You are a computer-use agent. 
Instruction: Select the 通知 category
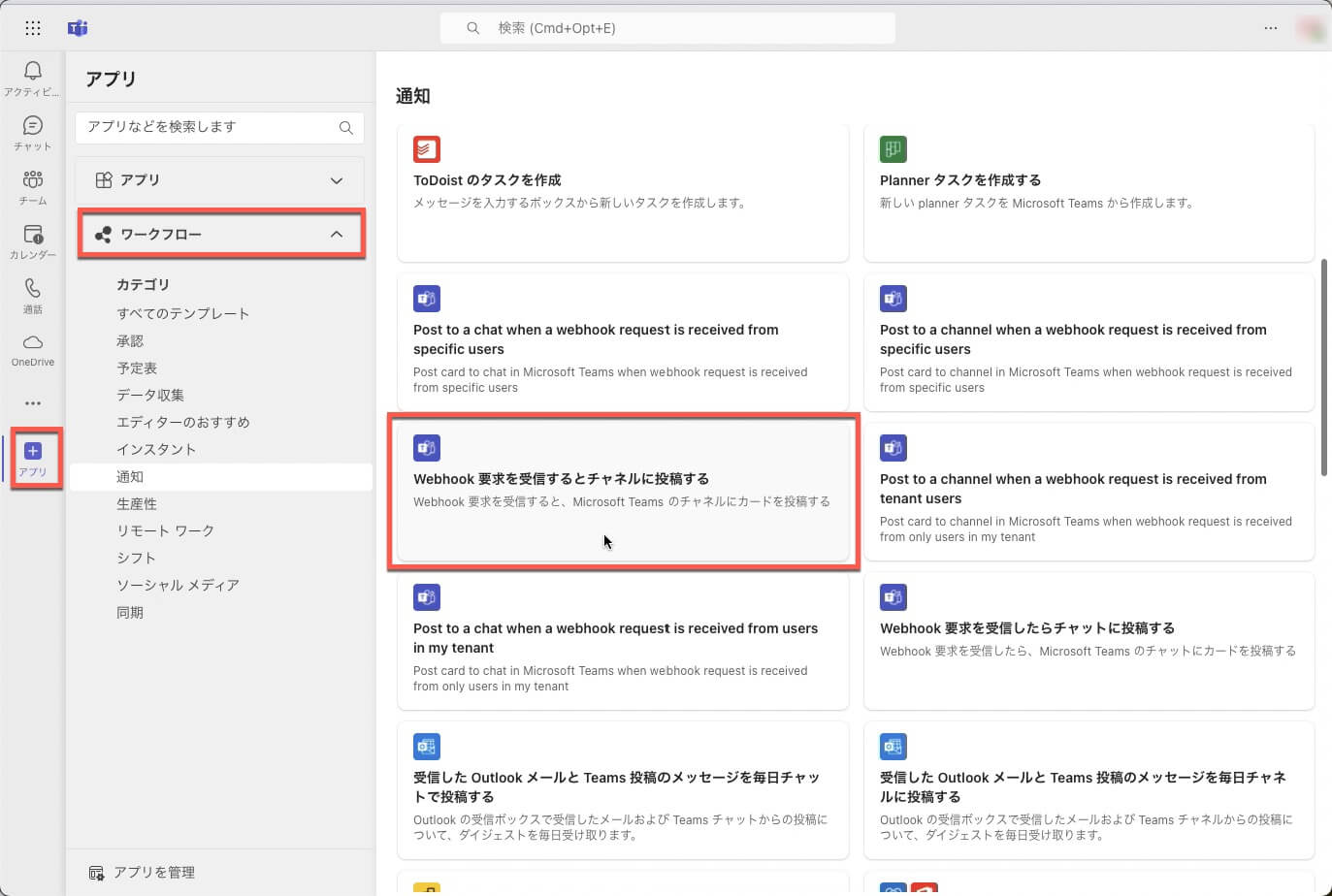coord(223,476)
